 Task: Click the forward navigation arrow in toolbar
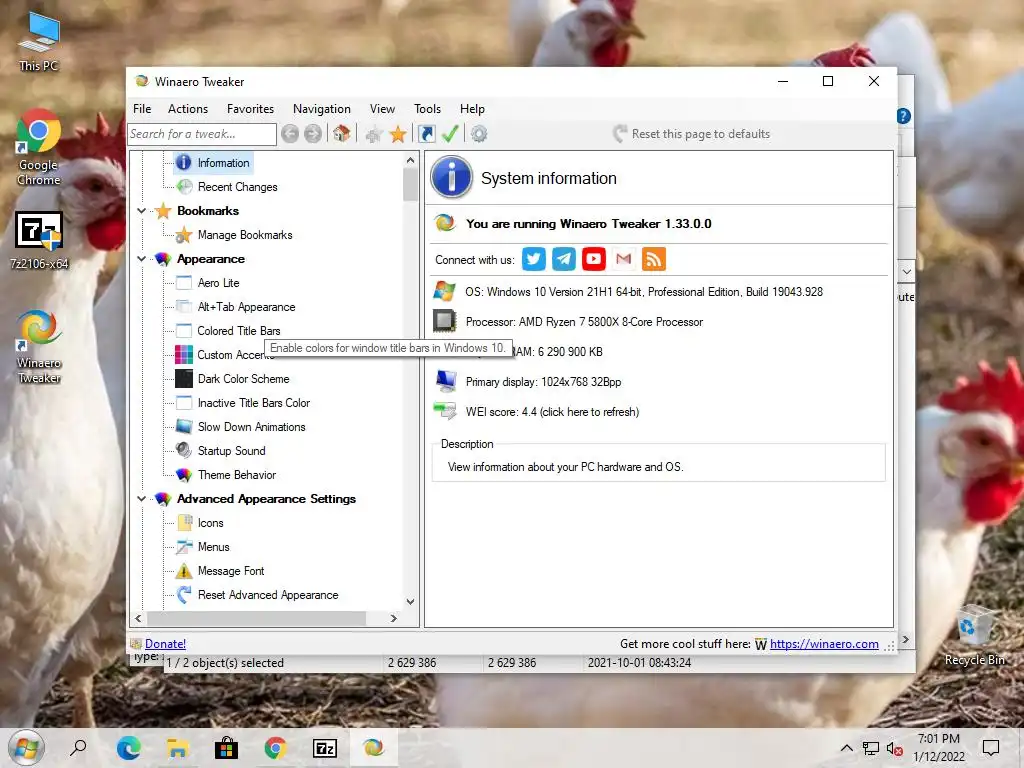pyautogui.click(x=313, y=134)
